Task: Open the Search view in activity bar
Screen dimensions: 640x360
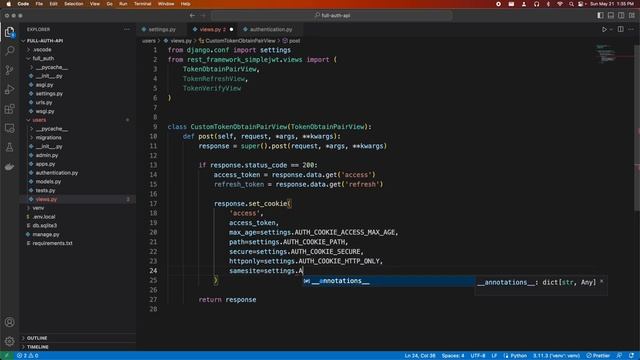Action: tap(9, 51)
